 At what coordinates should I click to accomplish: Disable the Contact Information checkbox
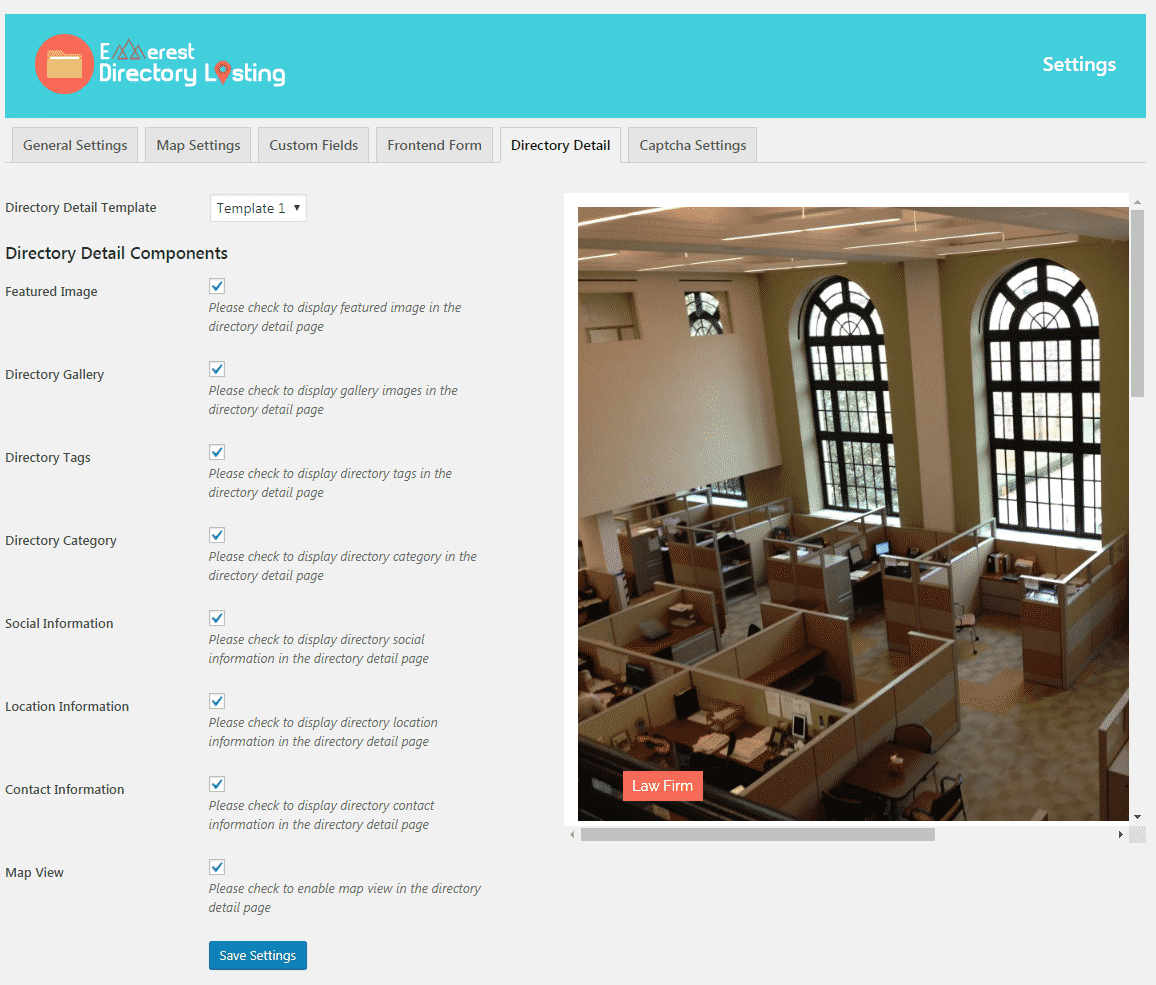click(x=217, y=784)
